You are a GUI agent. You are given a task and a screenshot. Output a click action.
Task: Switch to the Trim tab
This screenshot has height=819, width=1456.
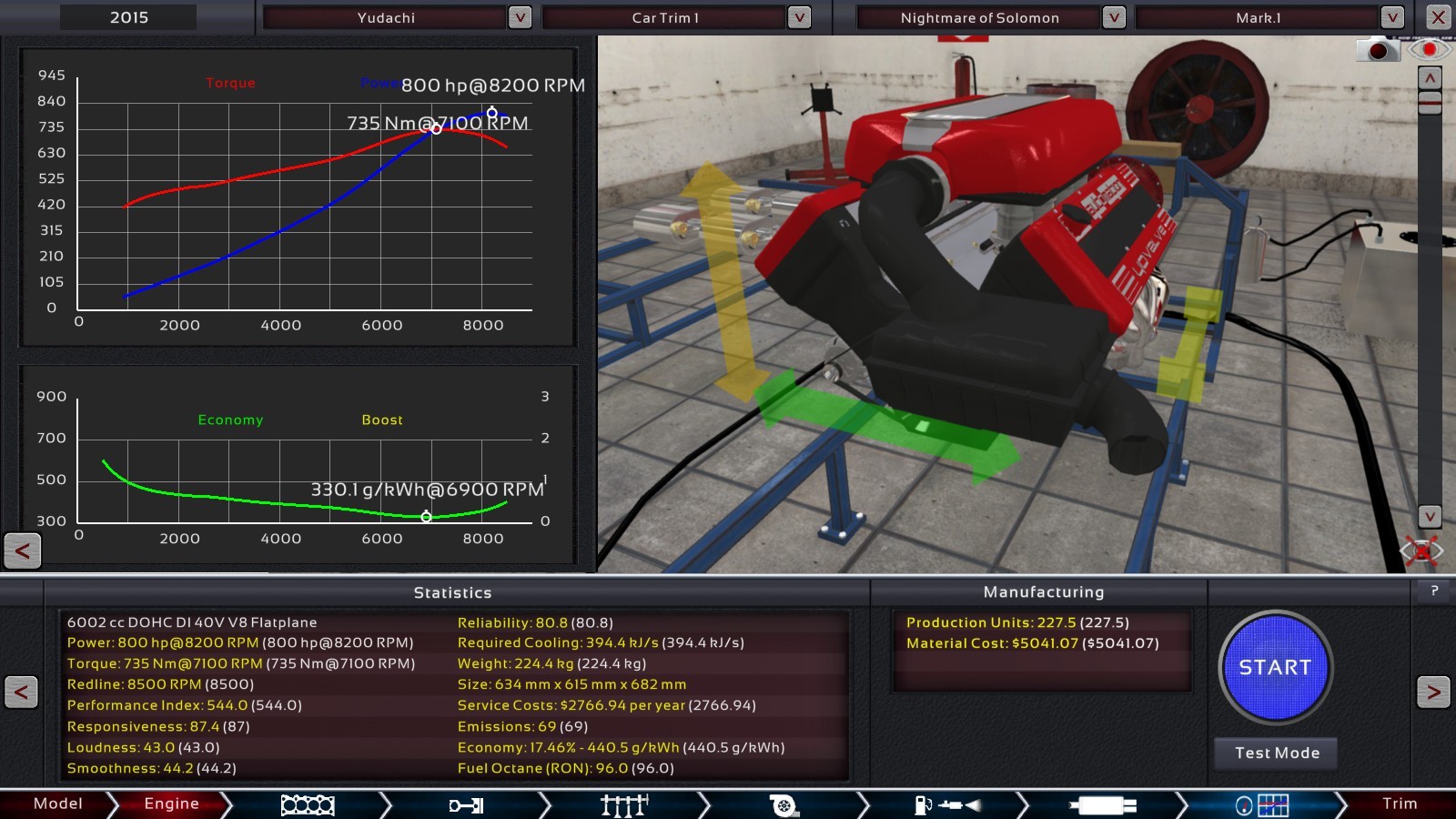tap(1399, 804)
